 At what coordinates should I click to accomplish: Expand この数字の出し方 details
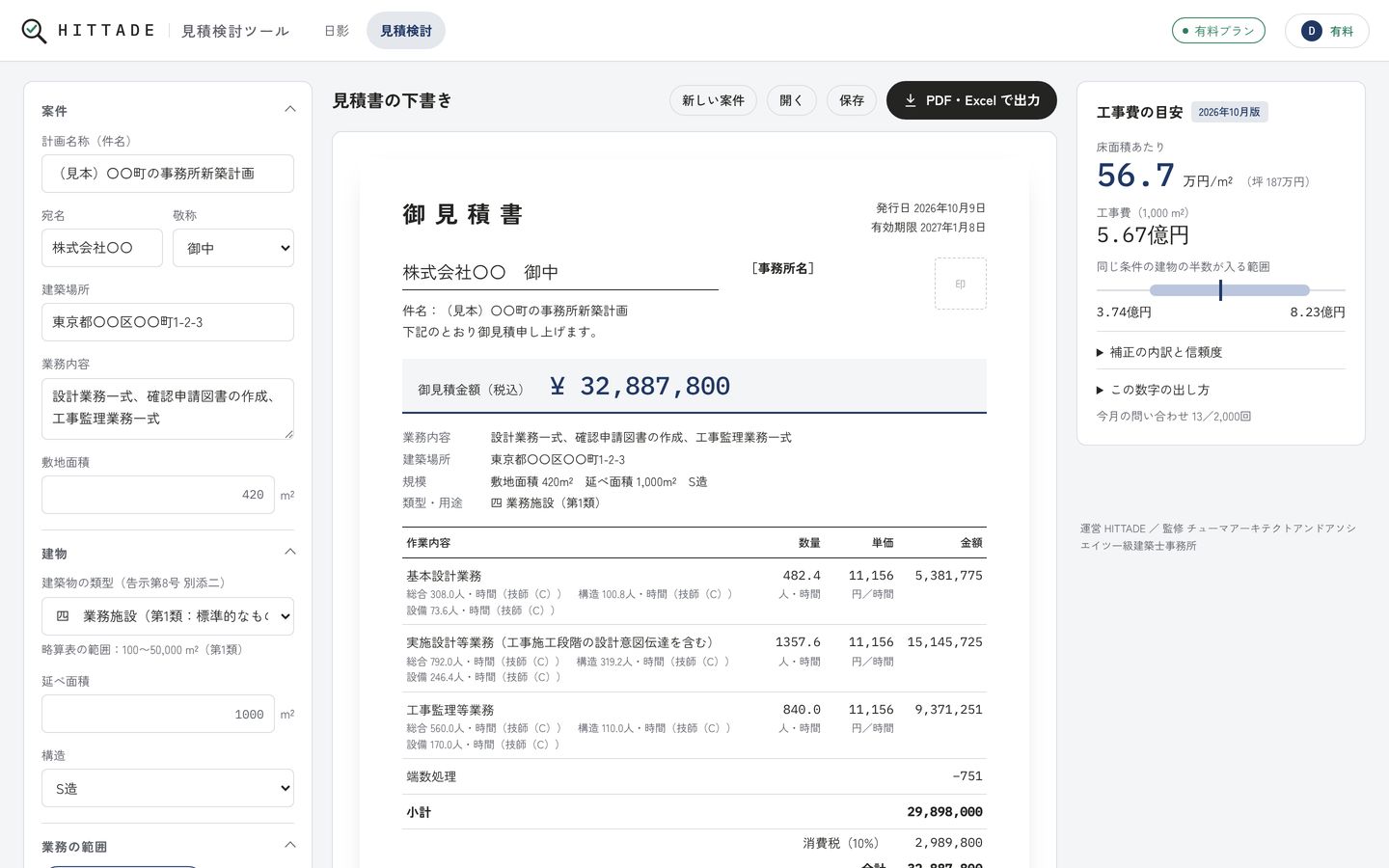click(x=1153, y=390)
